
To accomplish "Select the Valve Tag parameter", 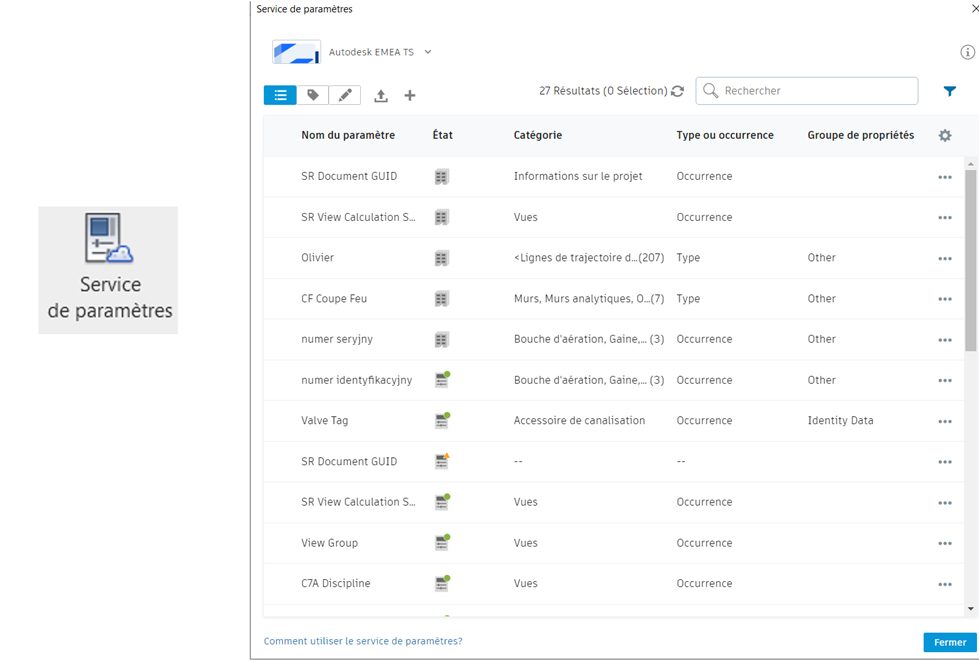I will pyautogui.click(x=325, y=420).
